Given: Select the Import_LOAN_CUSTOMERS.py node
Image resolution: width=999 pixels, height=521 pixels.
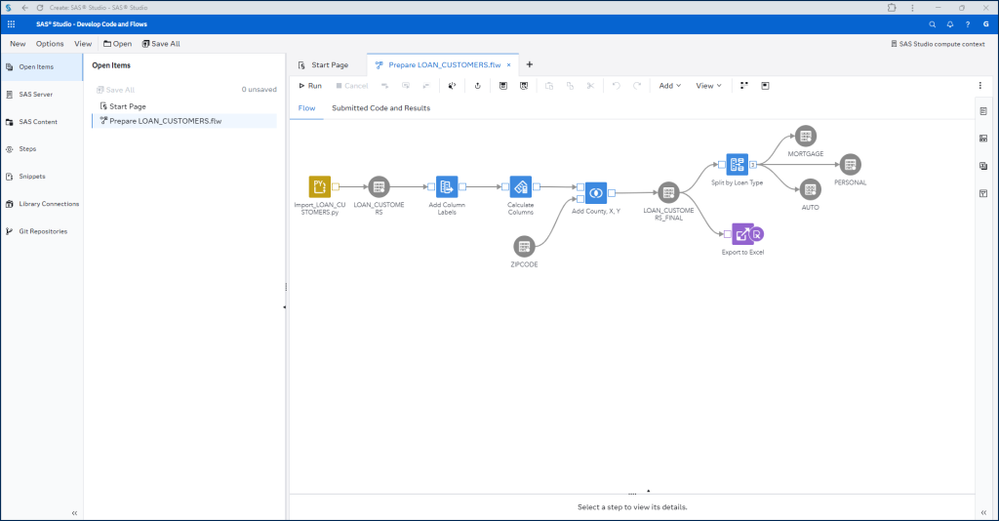Looking at the screenshot, I should coord(320,187).
